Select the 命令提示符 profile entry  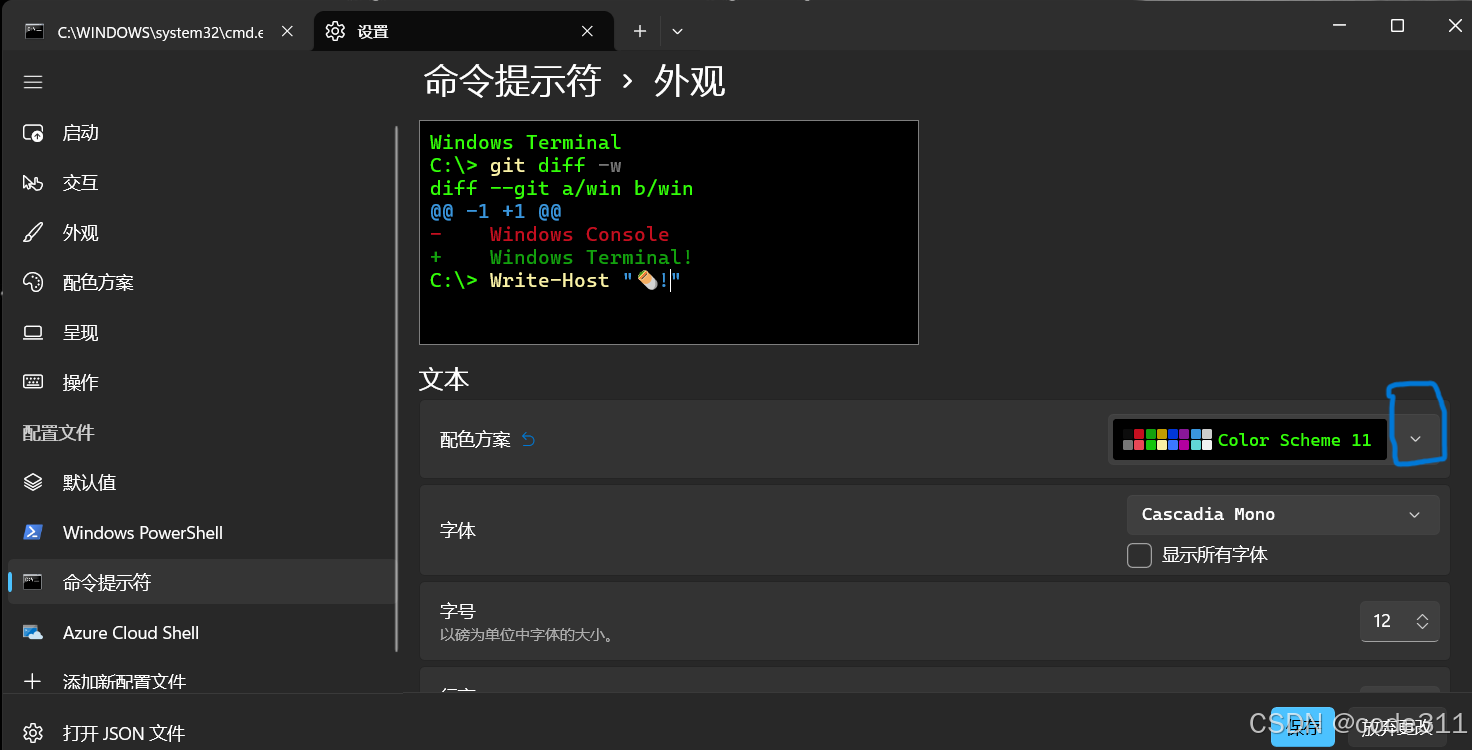(x=200, y=583)
